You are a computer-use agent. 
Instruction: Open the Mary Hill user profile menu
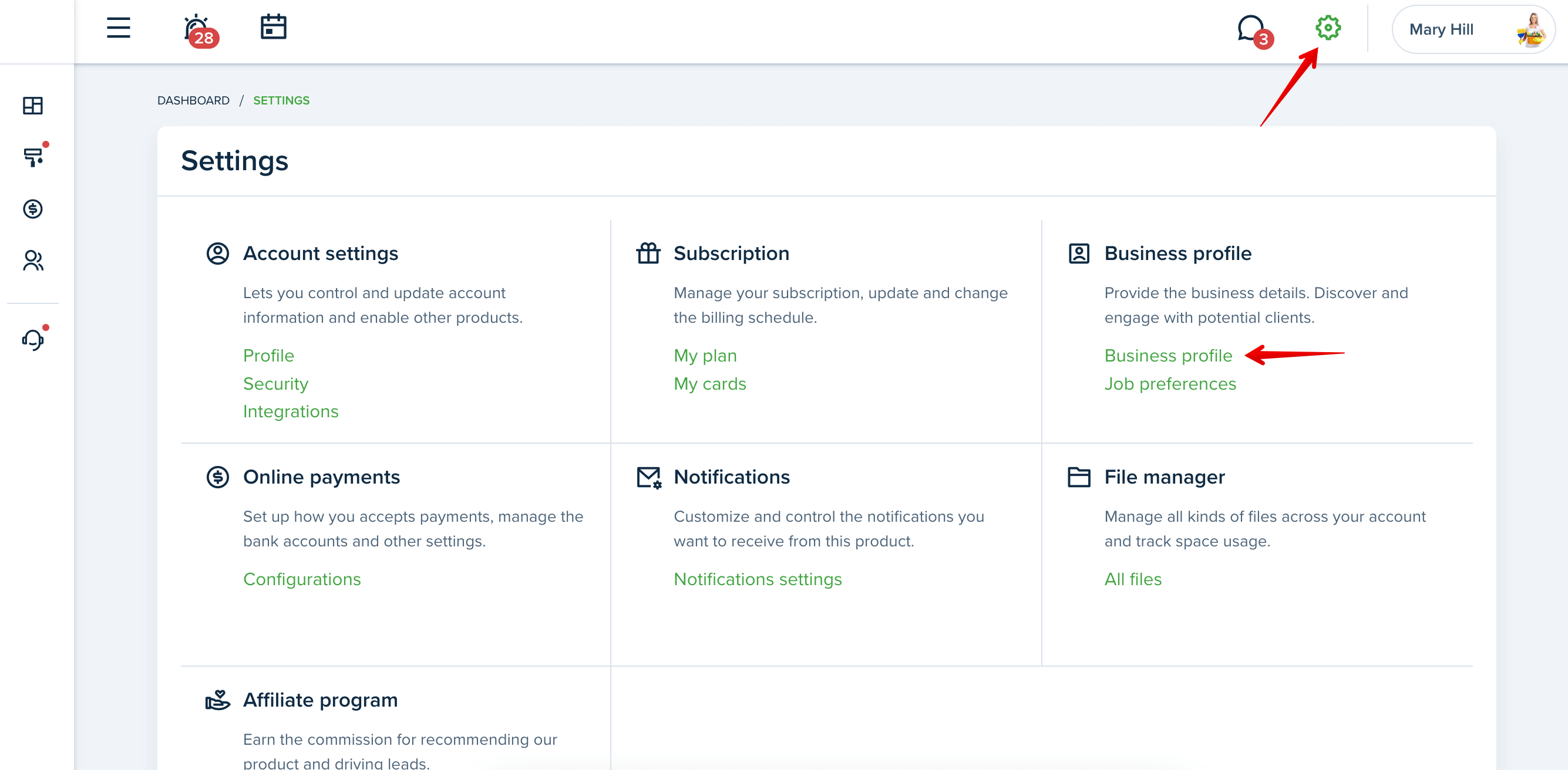(x=1472, y=29)
